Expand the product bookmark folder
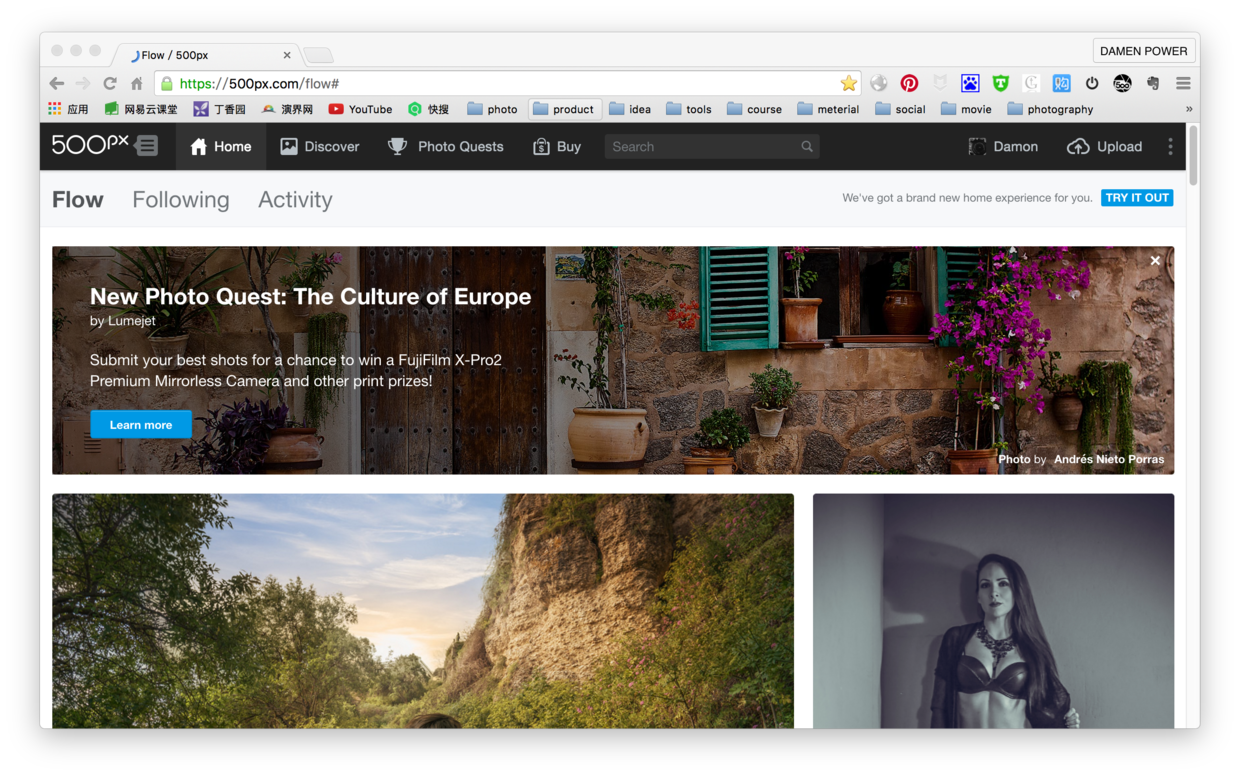 pos(564,109)
